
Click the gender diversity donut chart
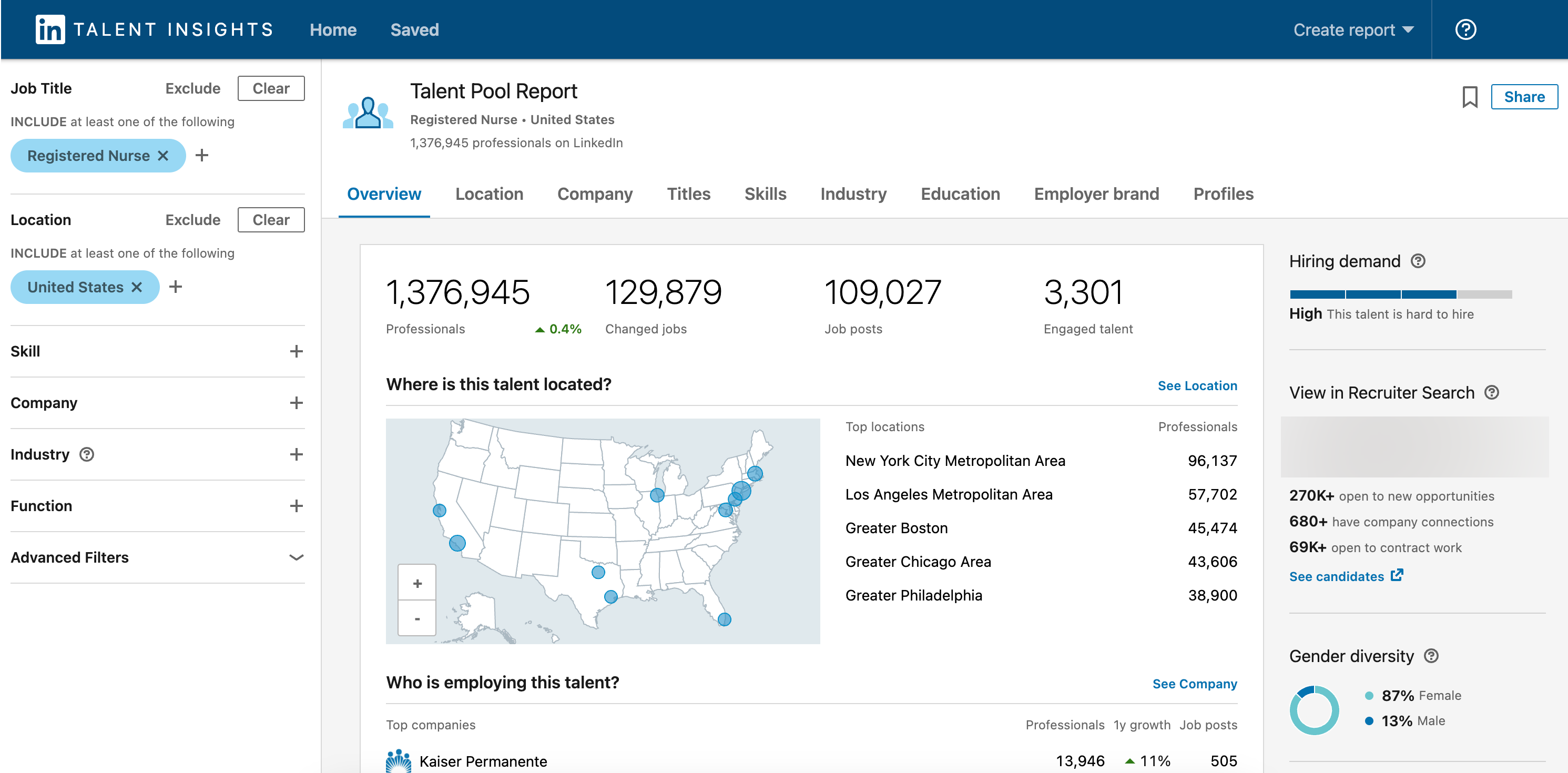[1314, 710]
